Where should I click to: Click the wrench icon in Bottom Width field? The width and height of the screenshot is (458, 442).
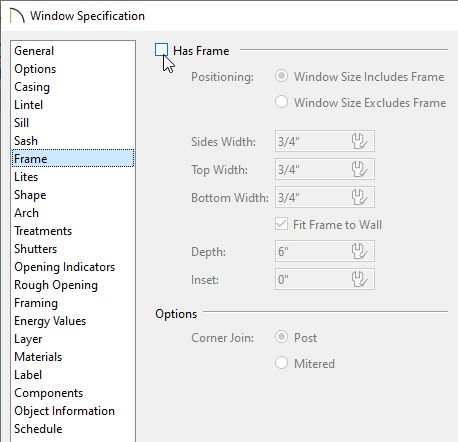(x=359, y=197)
